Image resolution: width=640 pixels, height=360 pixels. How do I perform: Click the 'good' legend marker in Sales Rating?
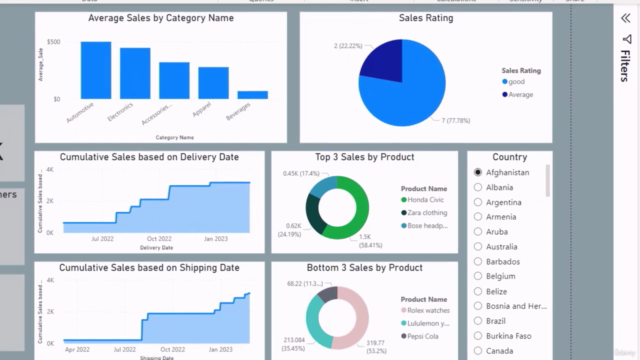504,82
